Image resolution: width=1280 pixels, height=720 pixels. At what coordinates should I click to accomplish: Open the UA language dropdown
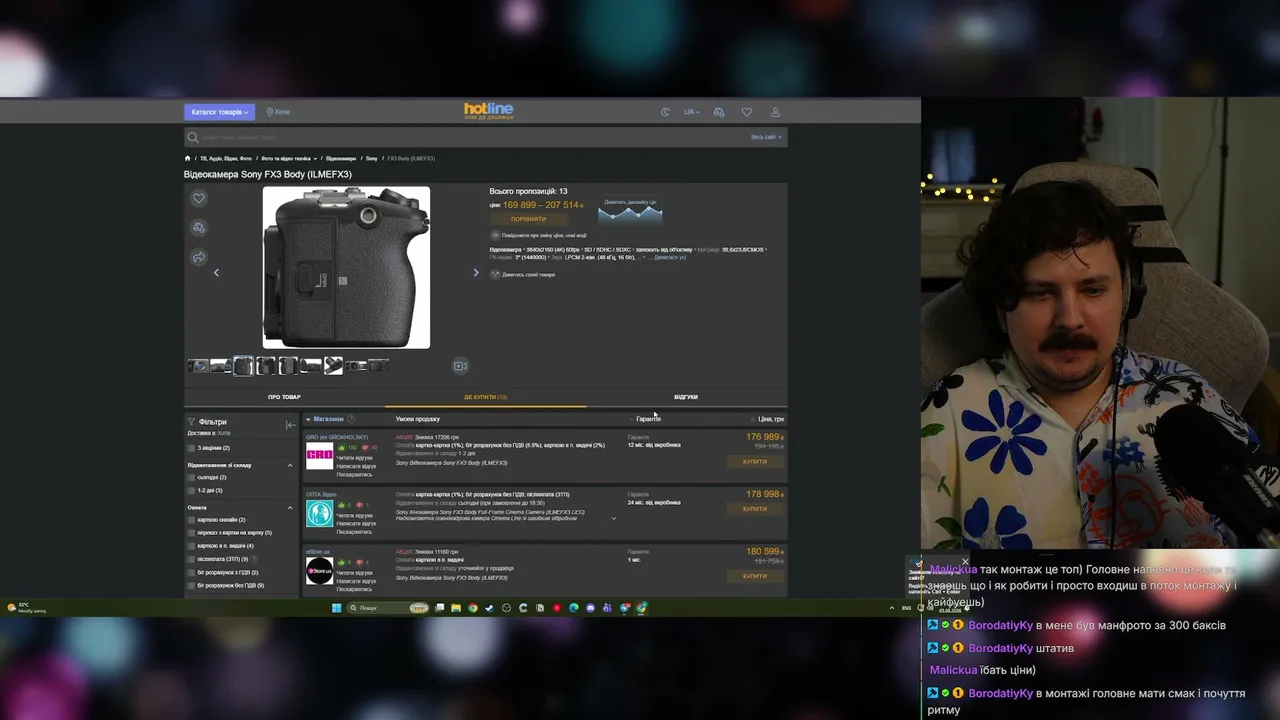coord(691,112)
